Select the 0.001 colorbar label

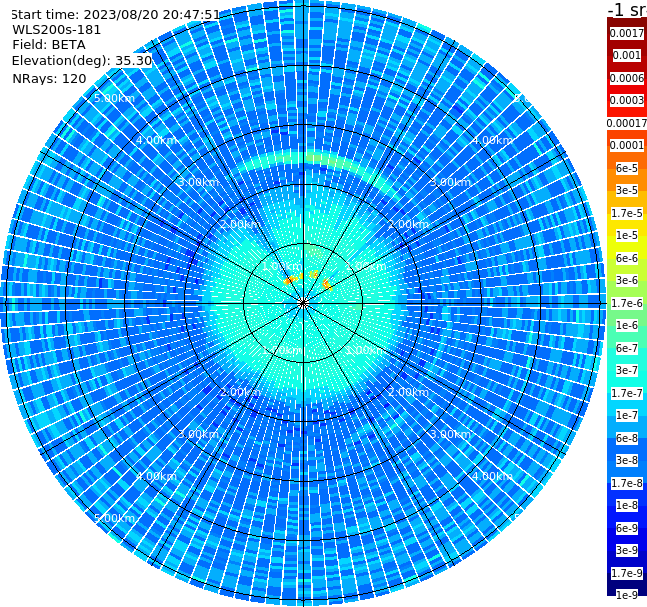tap(627, 55)
